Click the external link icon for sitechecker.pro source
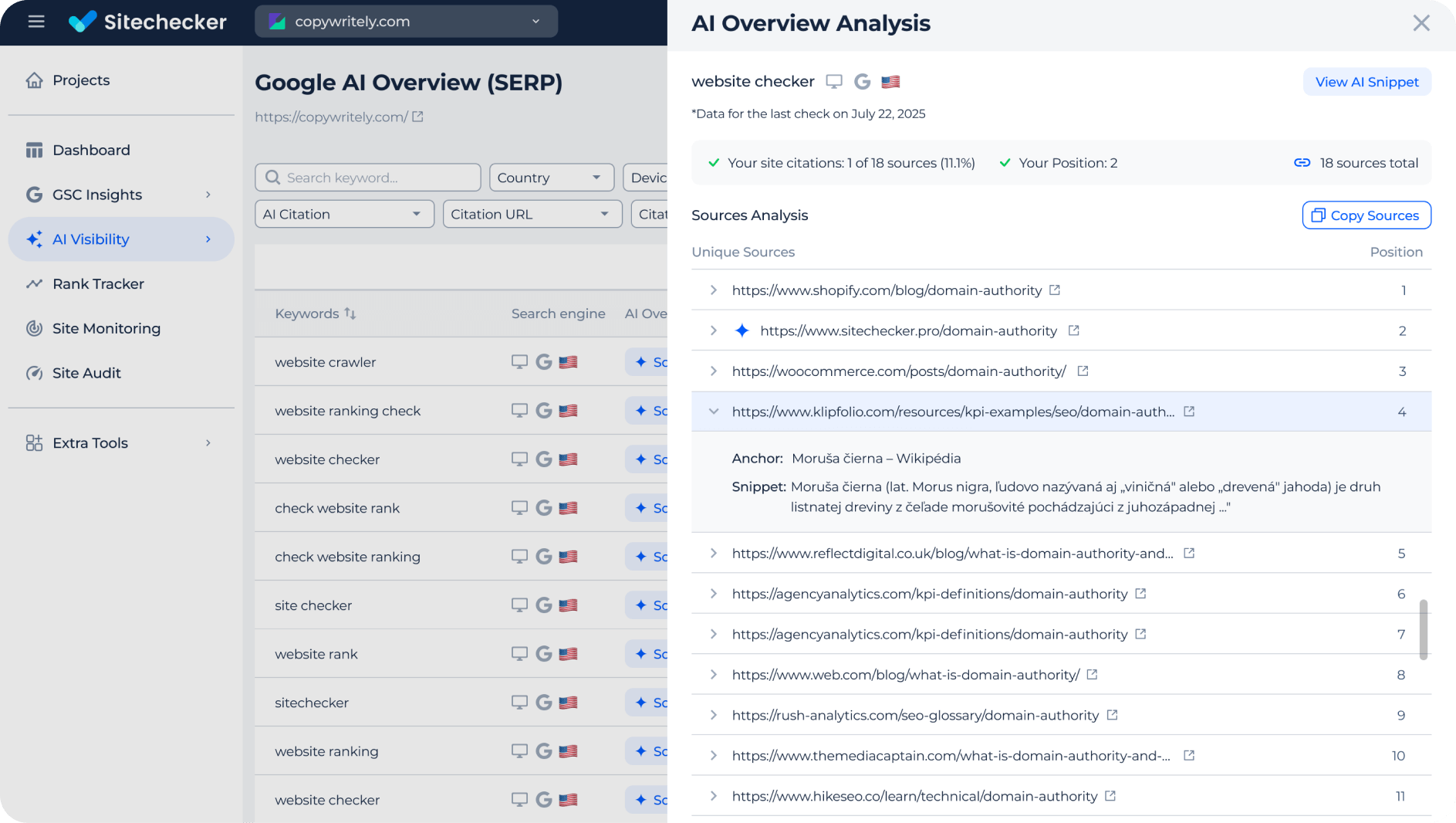 click(x=1073, y=330)
